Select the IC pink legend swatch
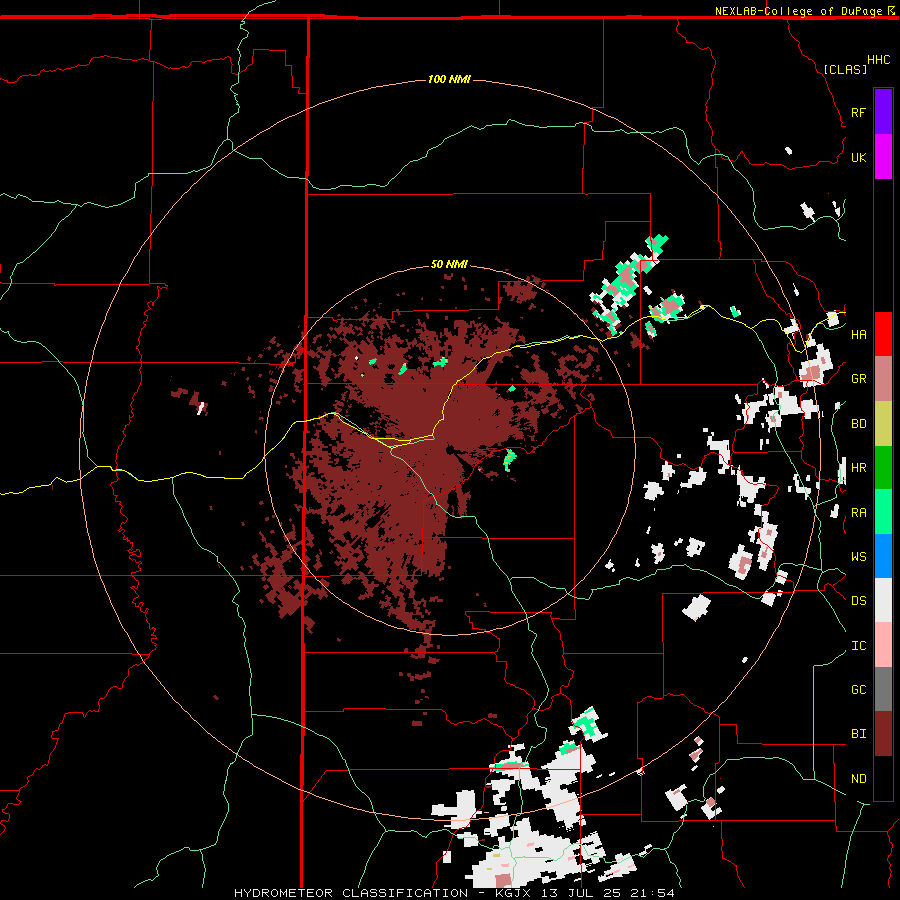This screenshot has height=900, width=900. point(883,645)
